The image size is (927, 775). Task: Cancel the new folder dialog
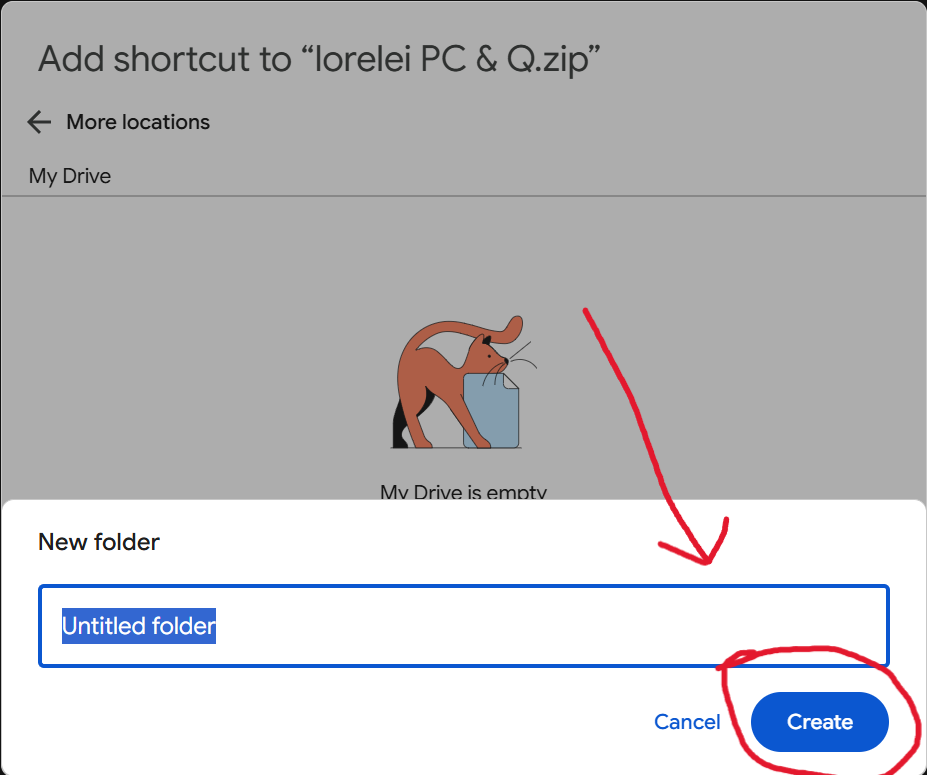coord(687,722)
